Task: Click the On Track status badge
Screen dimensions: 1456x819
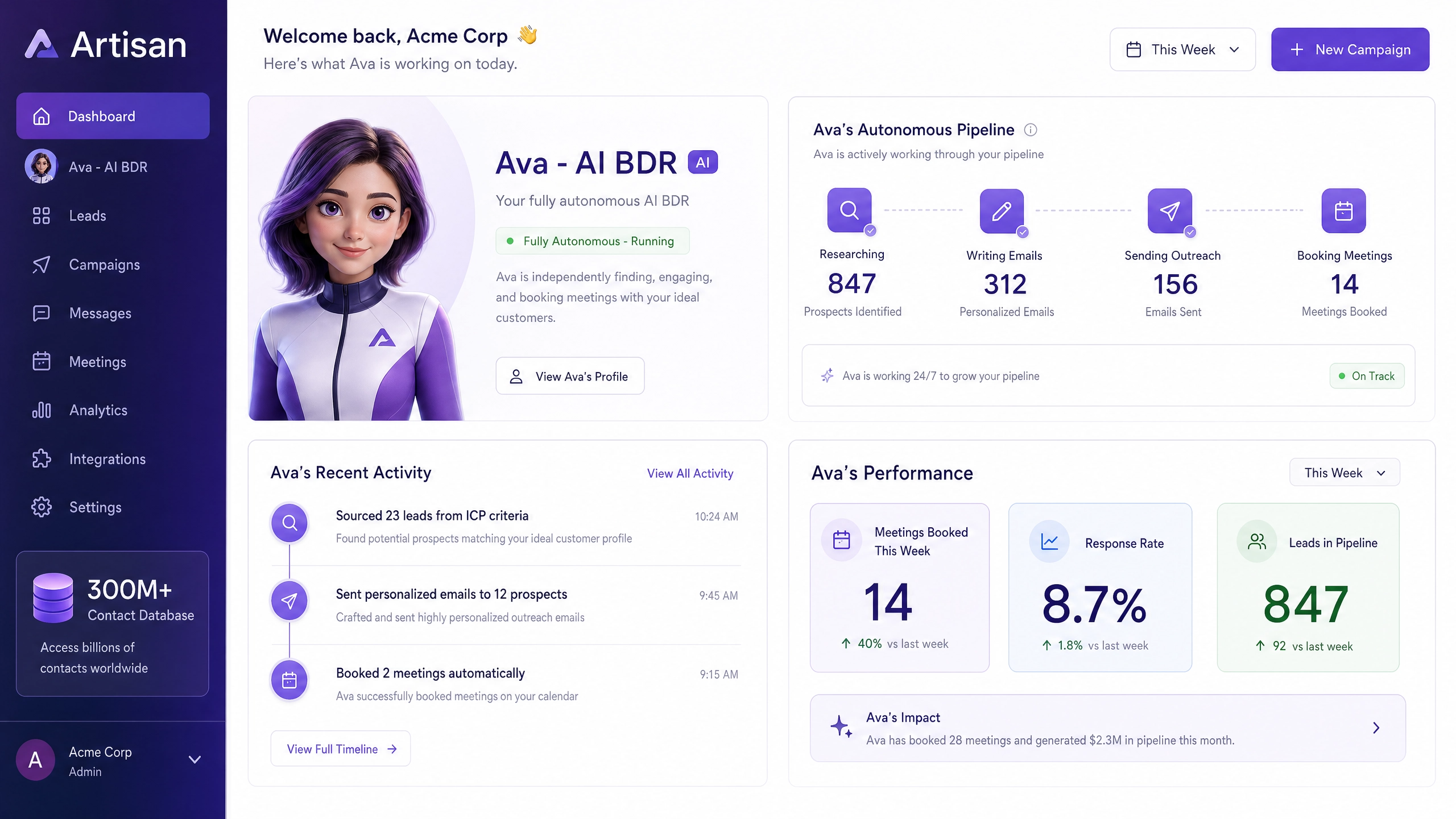Action: 1367,376
